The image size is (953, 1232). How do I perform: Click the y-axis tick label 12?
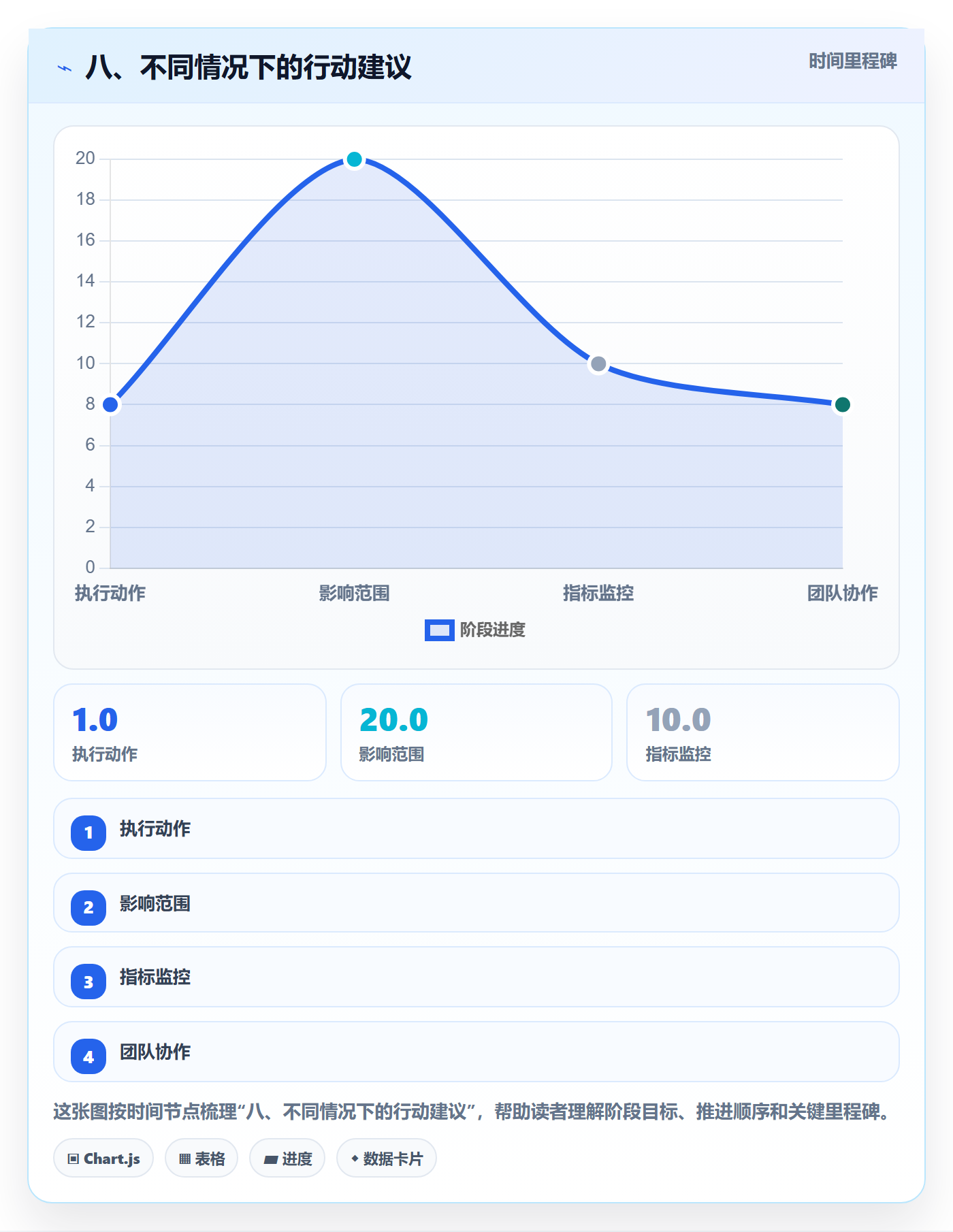(86, 322)
